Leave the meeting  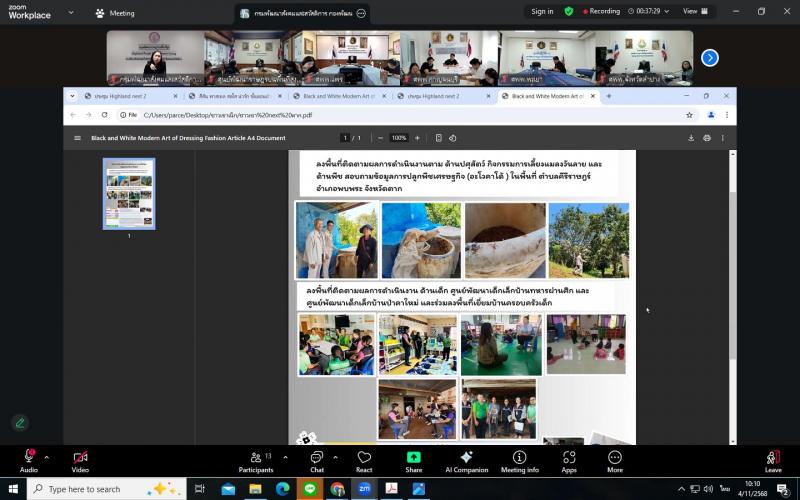click(773, 461)
